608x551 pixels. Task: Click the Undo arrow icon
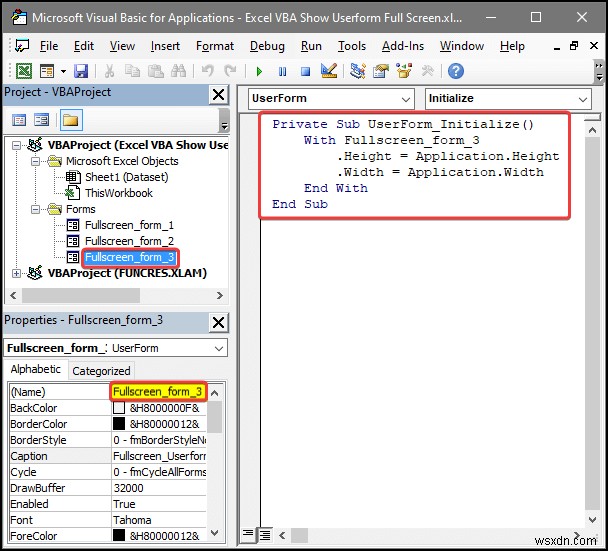coord(208,71)
